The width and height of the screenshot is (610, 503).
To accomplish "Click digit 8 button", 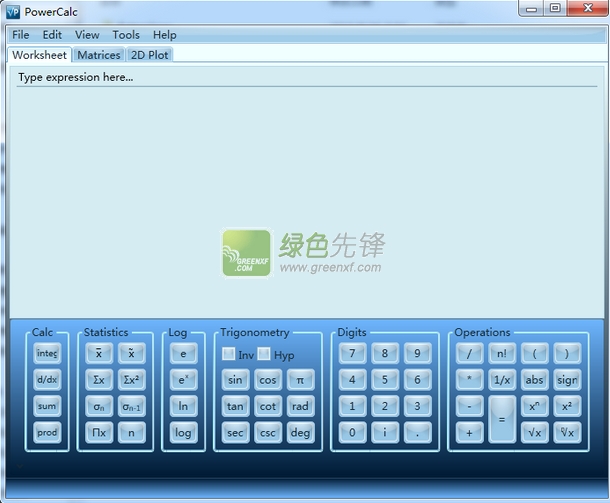I will (x=385, y=353).
